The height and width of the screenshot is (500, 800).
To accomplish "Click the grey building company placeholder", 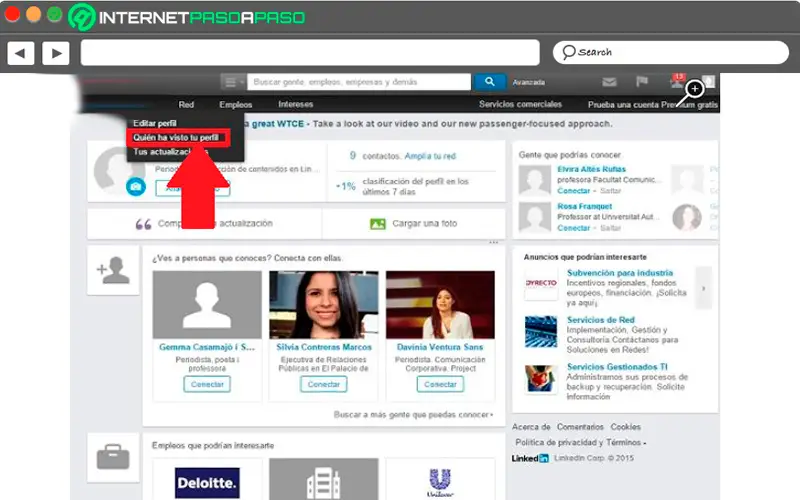I will click(323, 479).
